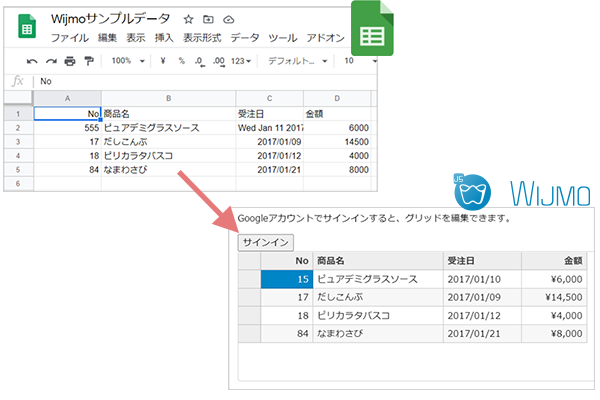Click spreadsheet cell 2017/01/21 in row 5
The height and width of the screenshot is (400, 600).
click(269, 170)
